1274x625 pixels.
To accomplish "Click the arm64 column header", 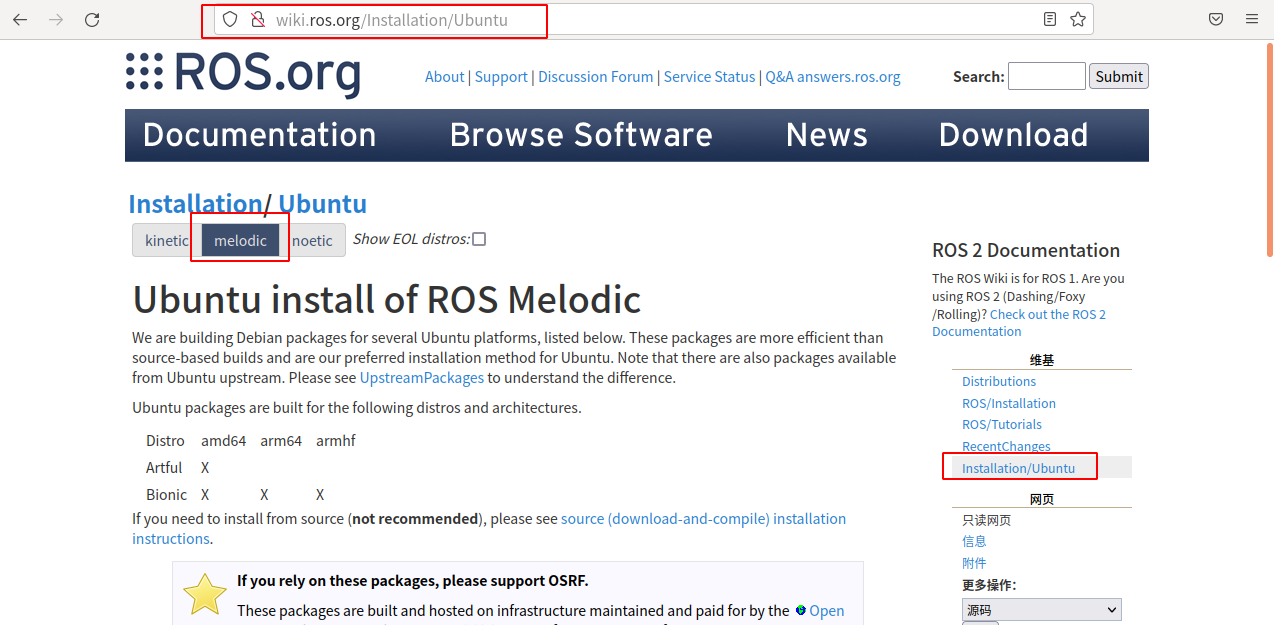I will (x=281, y=441).
